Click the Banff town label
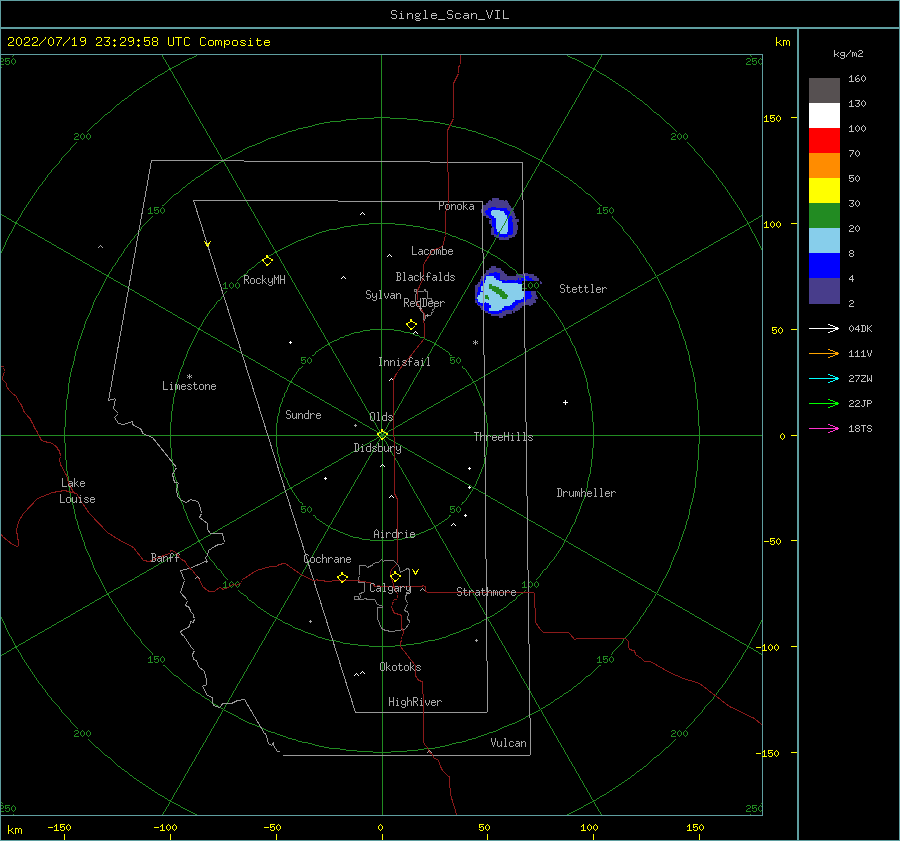 [165, 558]
